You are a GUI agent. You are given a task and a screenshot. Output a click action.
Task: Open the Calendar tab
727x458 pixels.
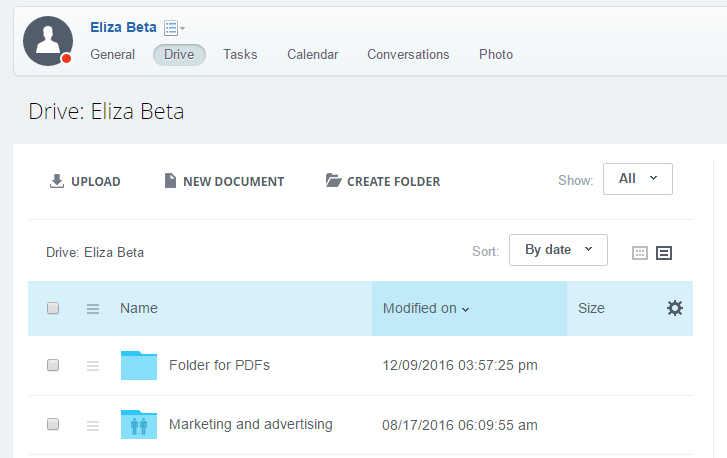[x=312, y=55]
